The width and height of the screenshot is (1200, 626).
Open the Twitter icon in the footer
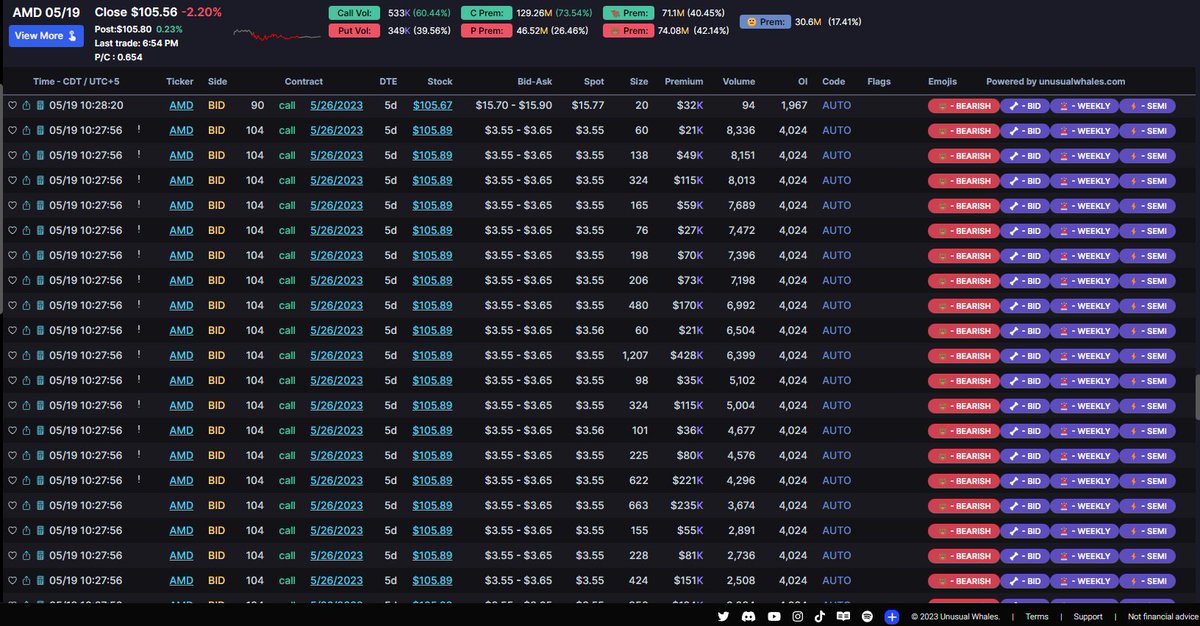click(724, 617)
